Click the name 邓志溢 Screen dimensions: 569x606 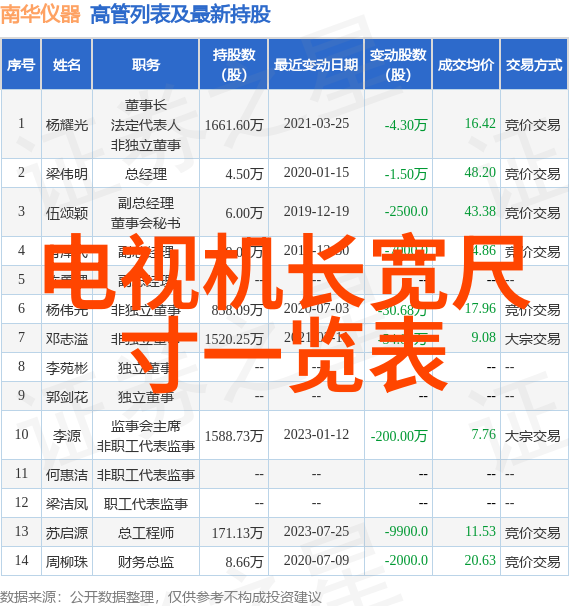coord(67,339)
